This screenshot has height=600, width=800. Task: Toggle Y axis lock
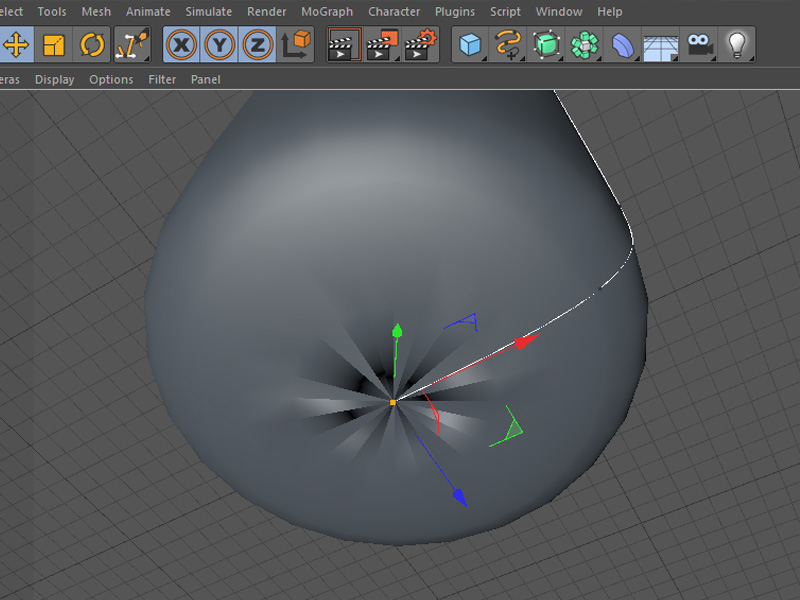(219, 45)
